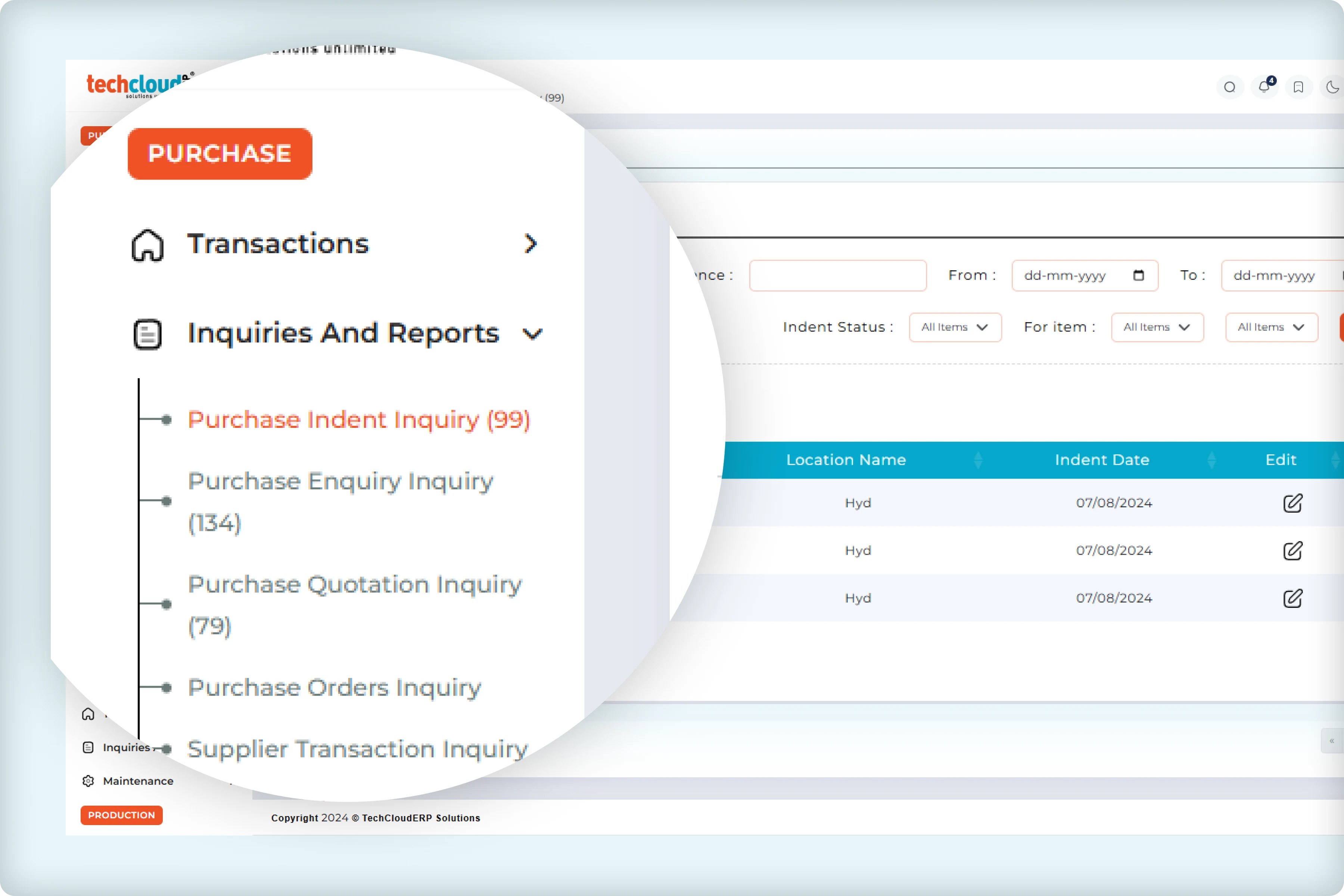The height and width of the screenshot is (896, 1344).
Task: Click the bookmark icon in header
Action: coord(1298,87)
